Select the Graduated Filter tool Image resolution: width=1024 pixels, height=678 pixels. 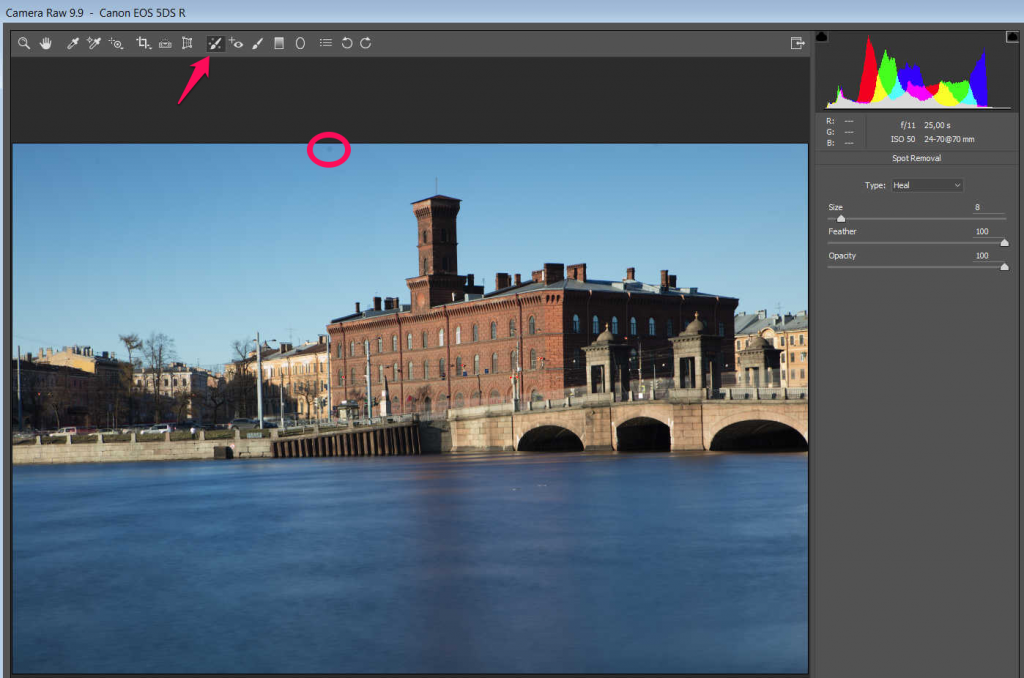(279, 44)
